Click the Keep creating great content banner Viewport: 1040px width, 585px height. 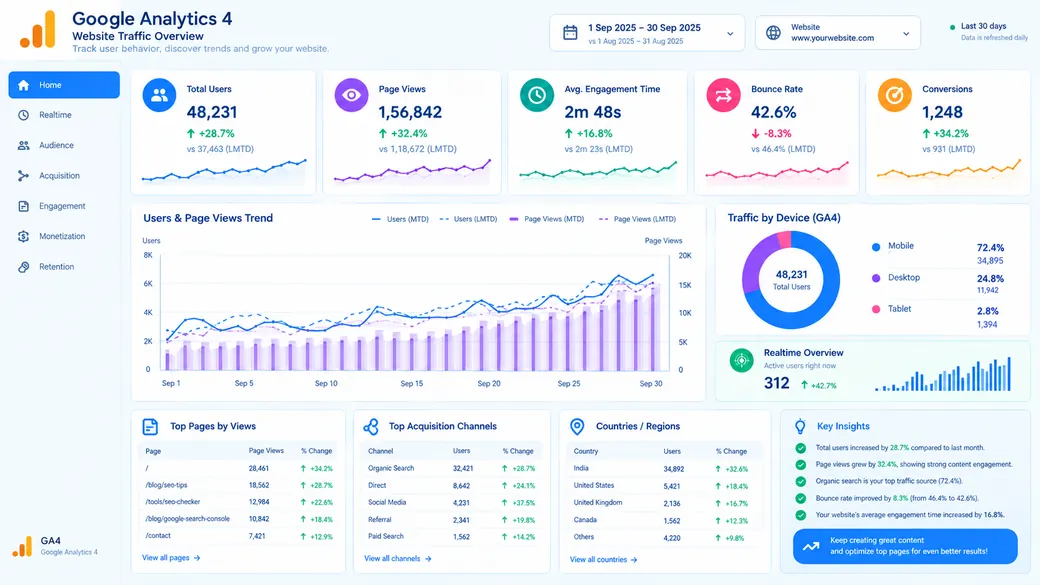coord(905,546)
